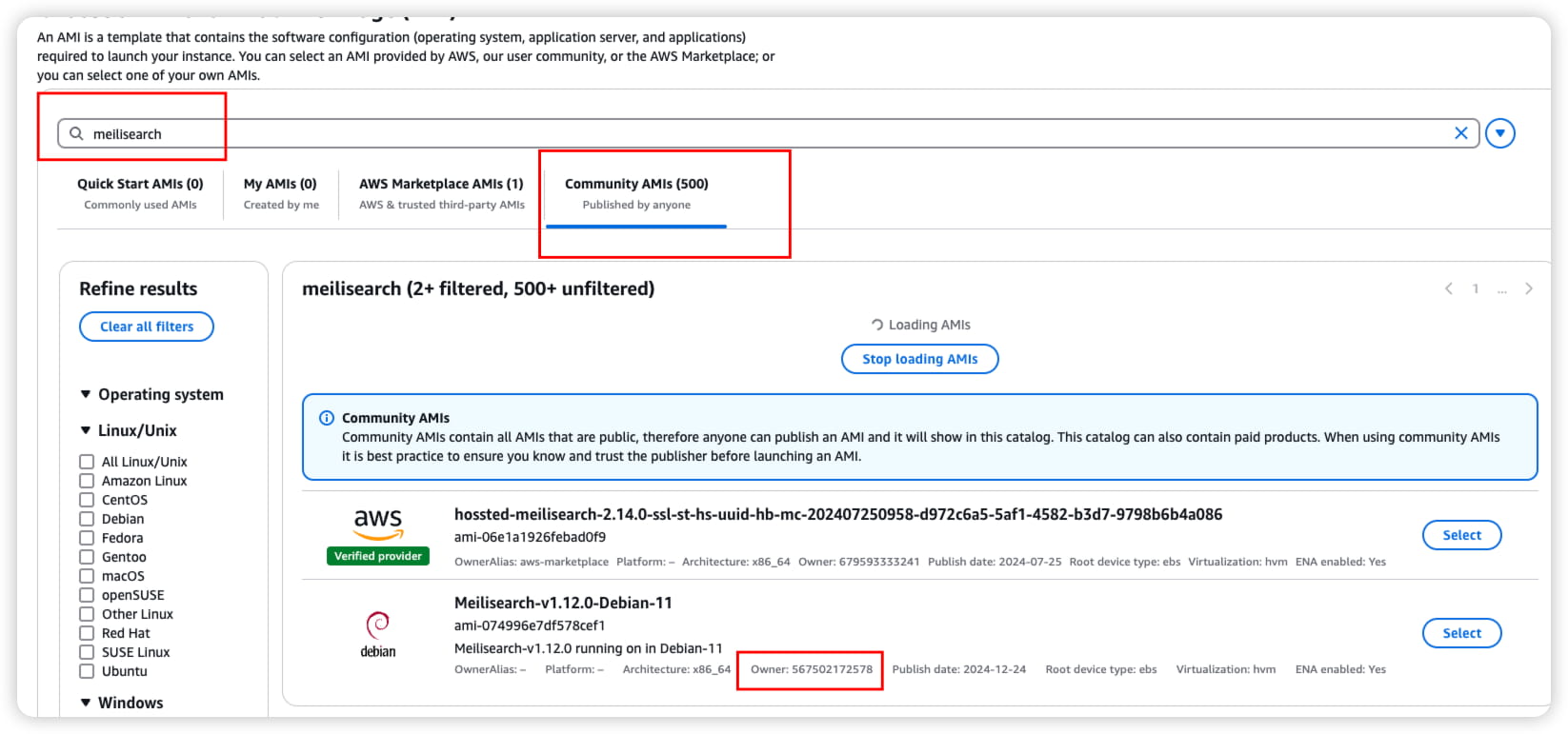Clear the meilisearch search text with X
Image resolution: width=1568 pixels, height=734 pixels.
(x=1460, y=133)
